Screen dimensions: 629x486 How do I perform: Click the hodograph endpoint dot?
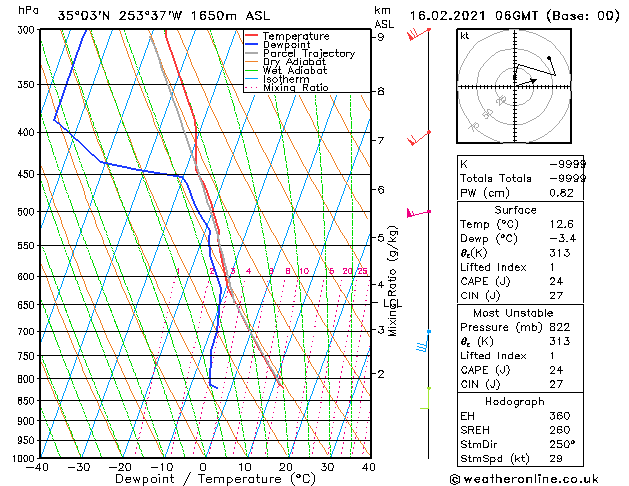click(x=549, y=58)
